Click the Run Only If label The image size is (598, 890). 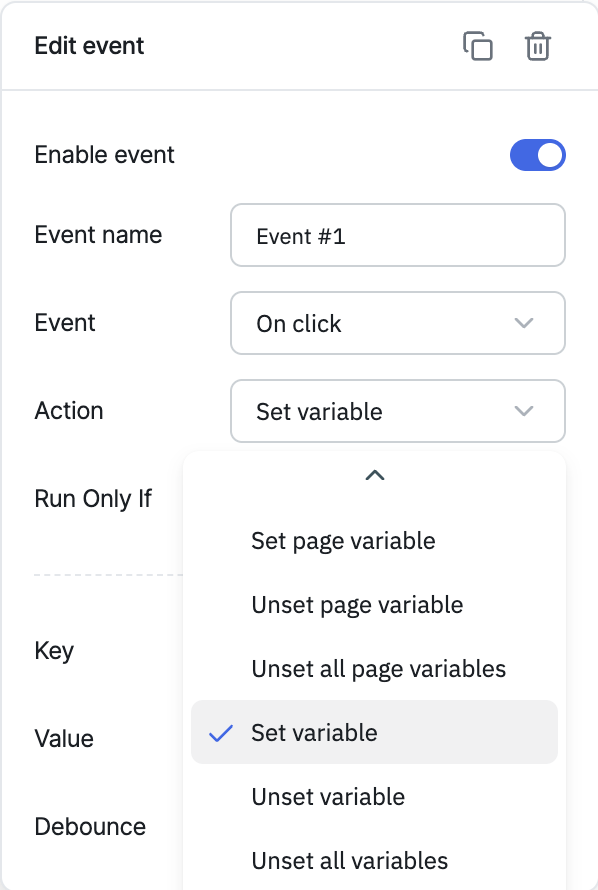(93, 499)
